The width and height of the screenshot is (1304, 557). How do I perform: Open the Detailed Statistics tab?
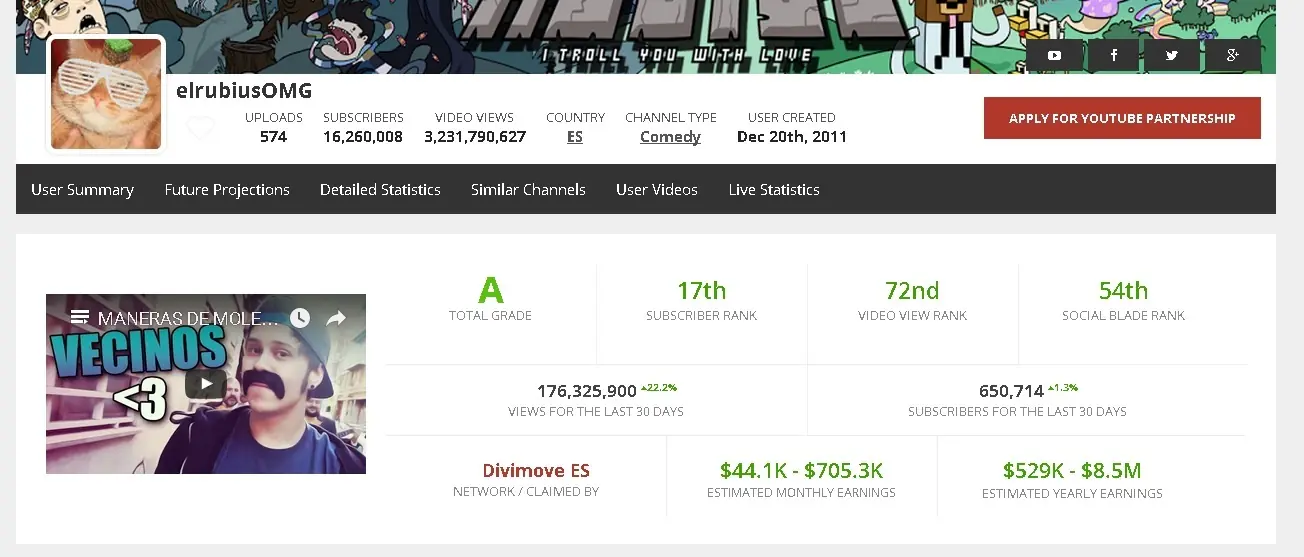pyautogui.click(x=380, y=189)
